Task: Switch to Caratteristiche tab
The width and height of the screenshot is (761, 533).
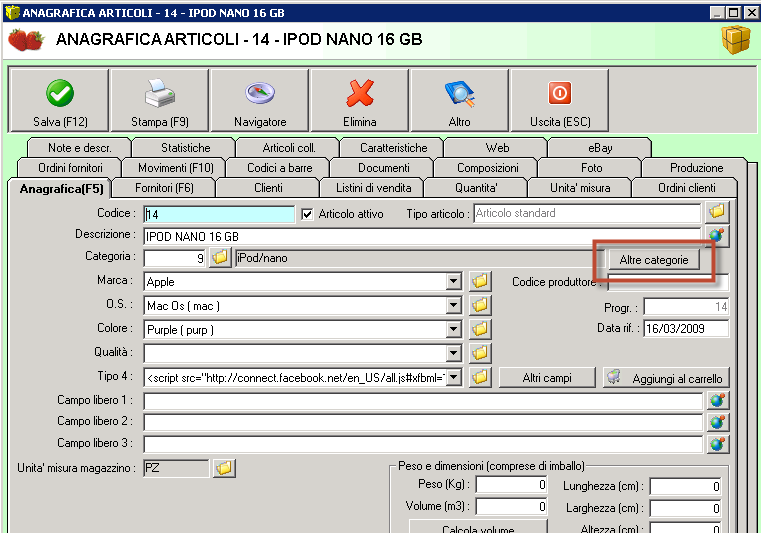Action: pos(393,148)
